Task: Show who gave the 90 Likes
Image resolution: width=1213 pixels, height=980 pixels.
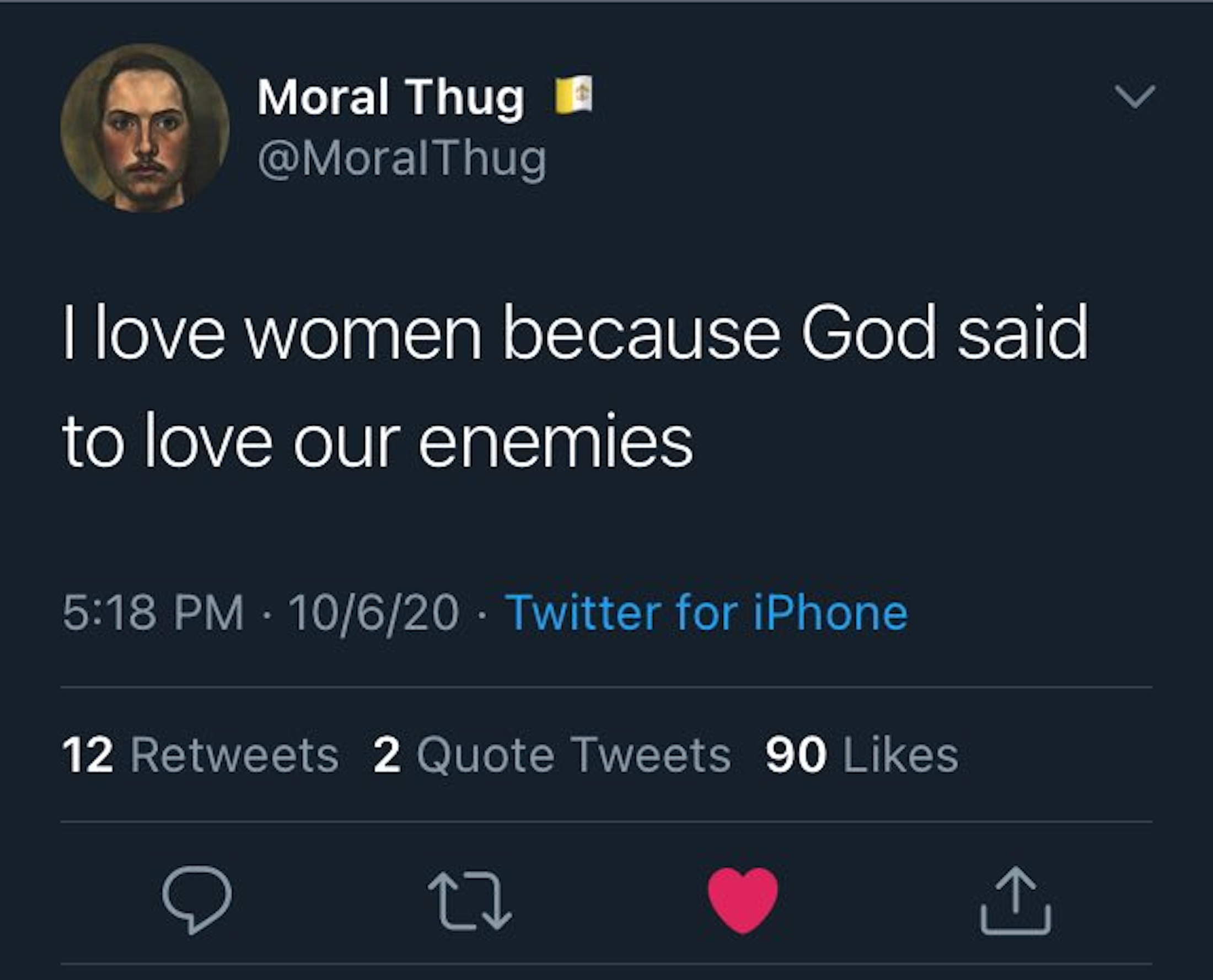Action: coord(862,755)
